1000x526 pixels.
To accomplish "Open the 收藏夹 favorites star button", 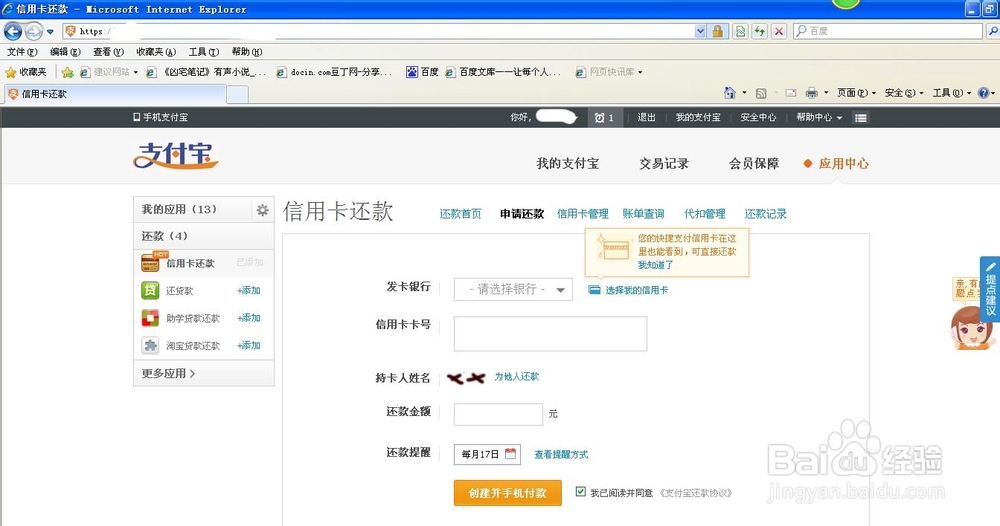I will tap(26, 72).
